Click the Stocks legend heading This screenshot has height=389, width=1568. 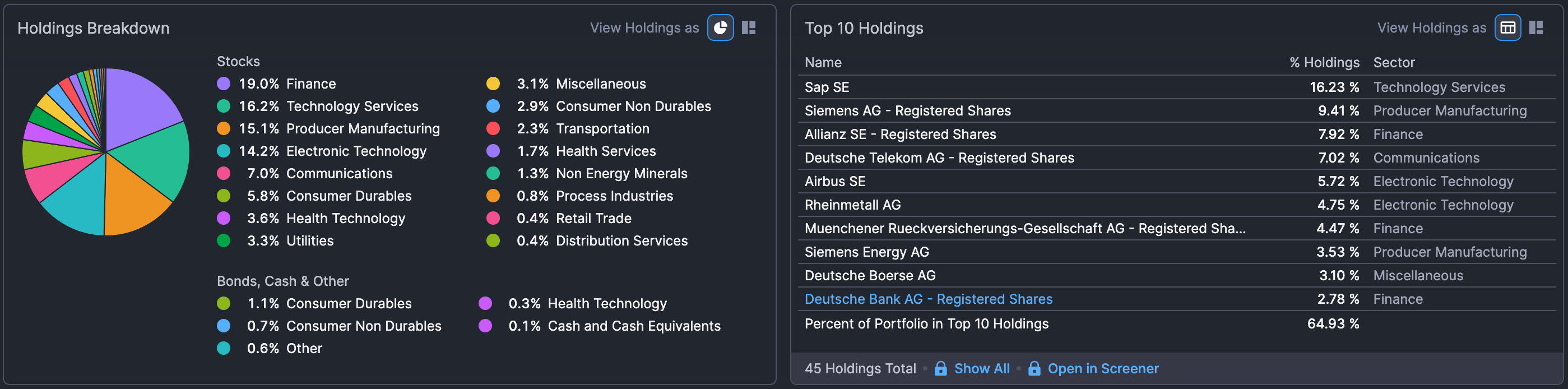(x=238, y=62)
